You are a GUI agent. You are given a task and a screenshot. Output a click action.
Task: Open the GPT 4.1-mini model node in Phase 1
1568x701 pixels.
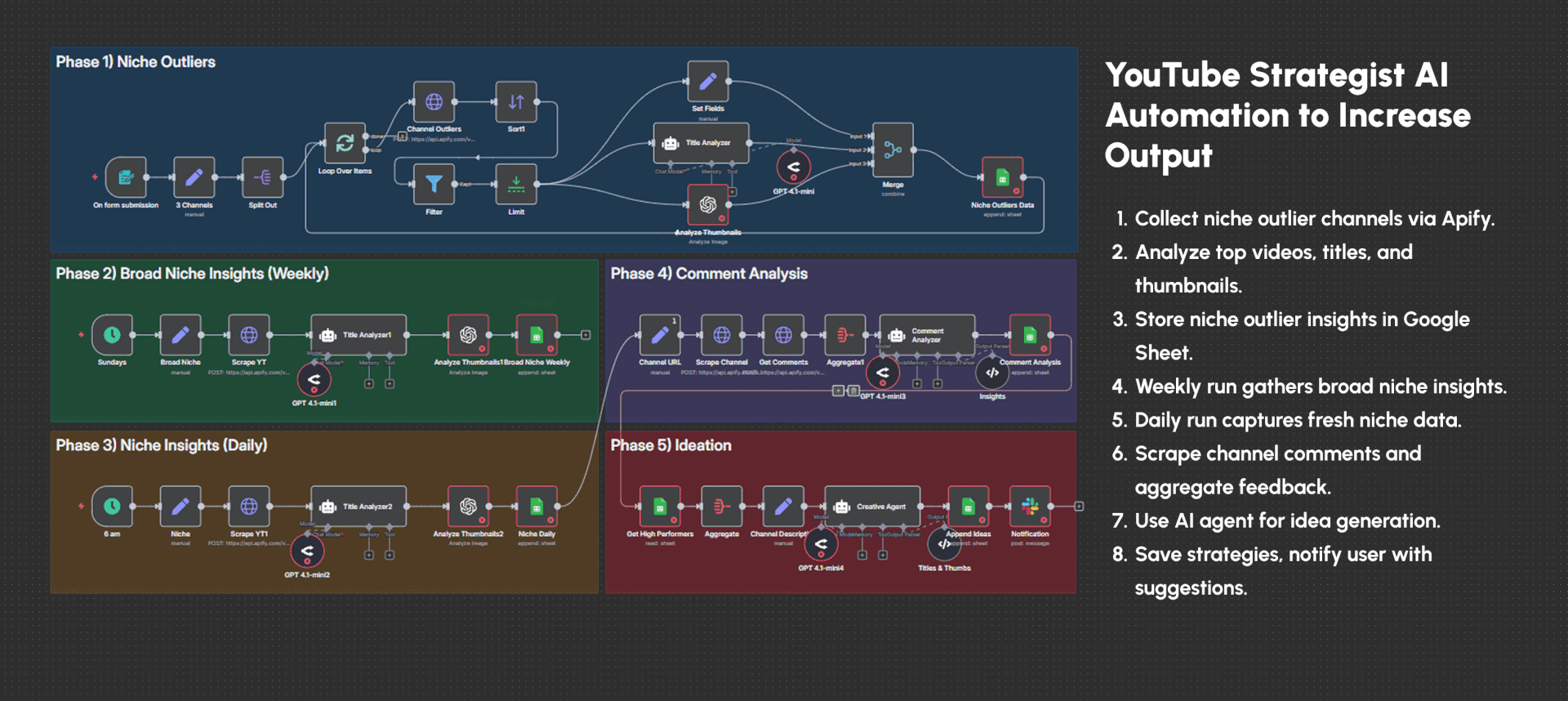793,167
